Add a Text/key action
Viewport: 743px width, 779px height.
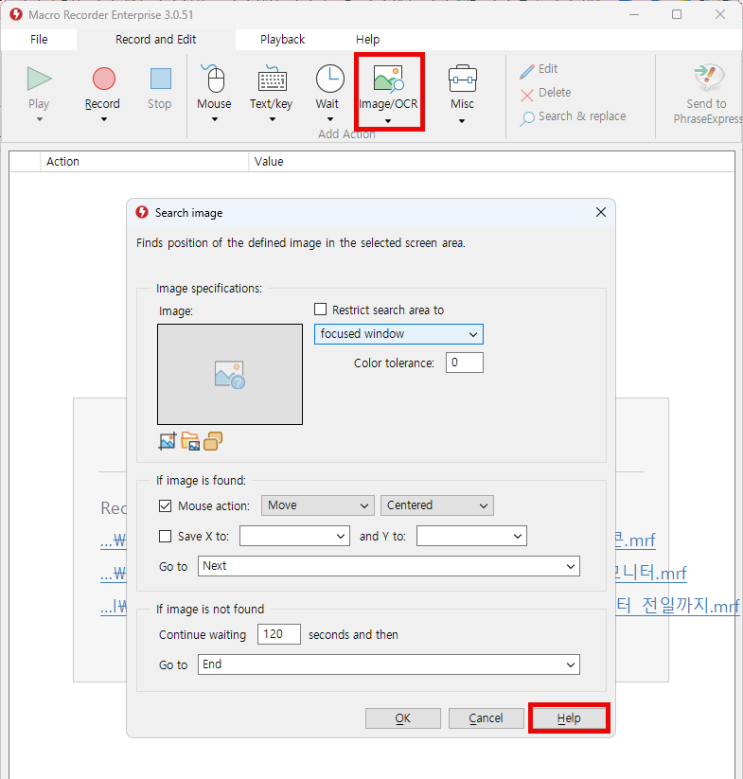(x=272, y=79)
